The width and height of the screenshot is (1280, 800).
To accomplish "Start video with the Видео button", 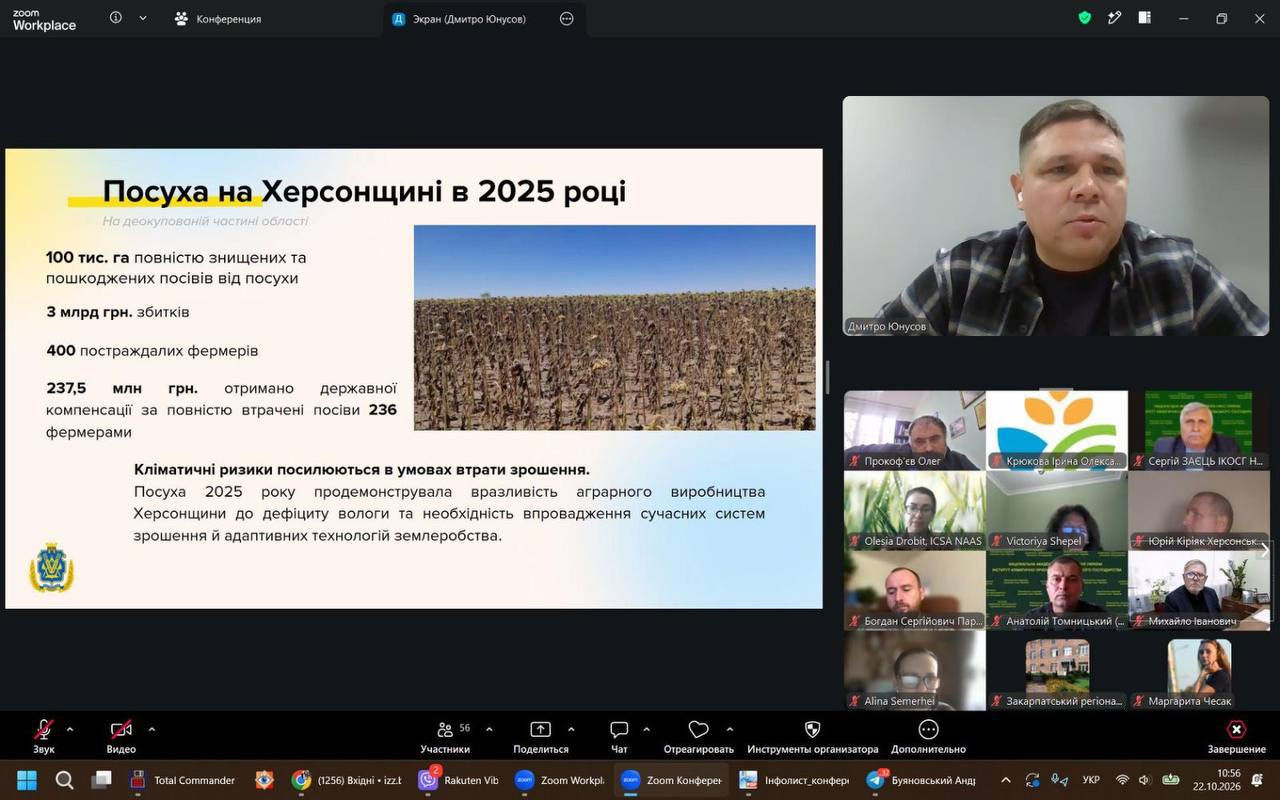I will click(x=121, y=736).
